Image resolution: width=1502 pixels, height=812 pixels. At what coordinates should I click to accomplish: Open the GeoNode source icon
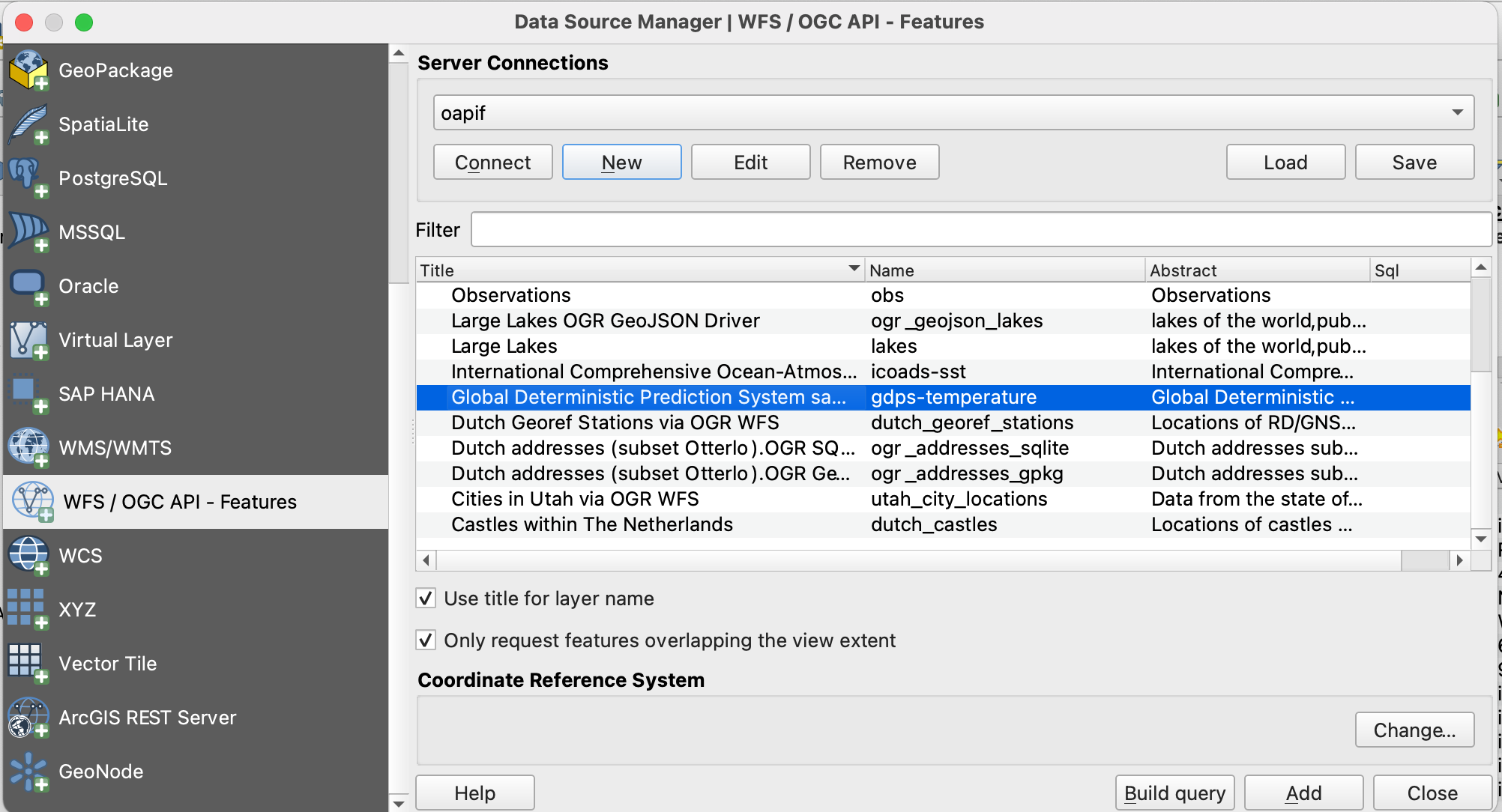pos(28,772)
